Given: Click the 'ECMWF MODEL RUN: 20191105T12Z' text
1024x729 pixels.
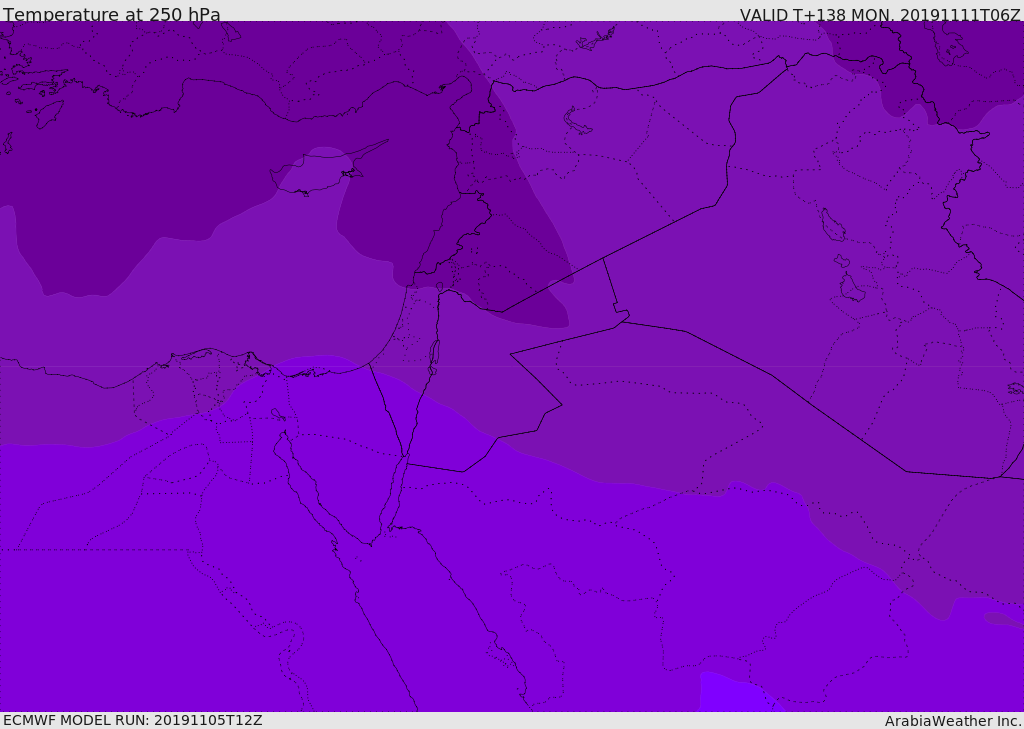Looking at the screenshot, I should [133, 720].
